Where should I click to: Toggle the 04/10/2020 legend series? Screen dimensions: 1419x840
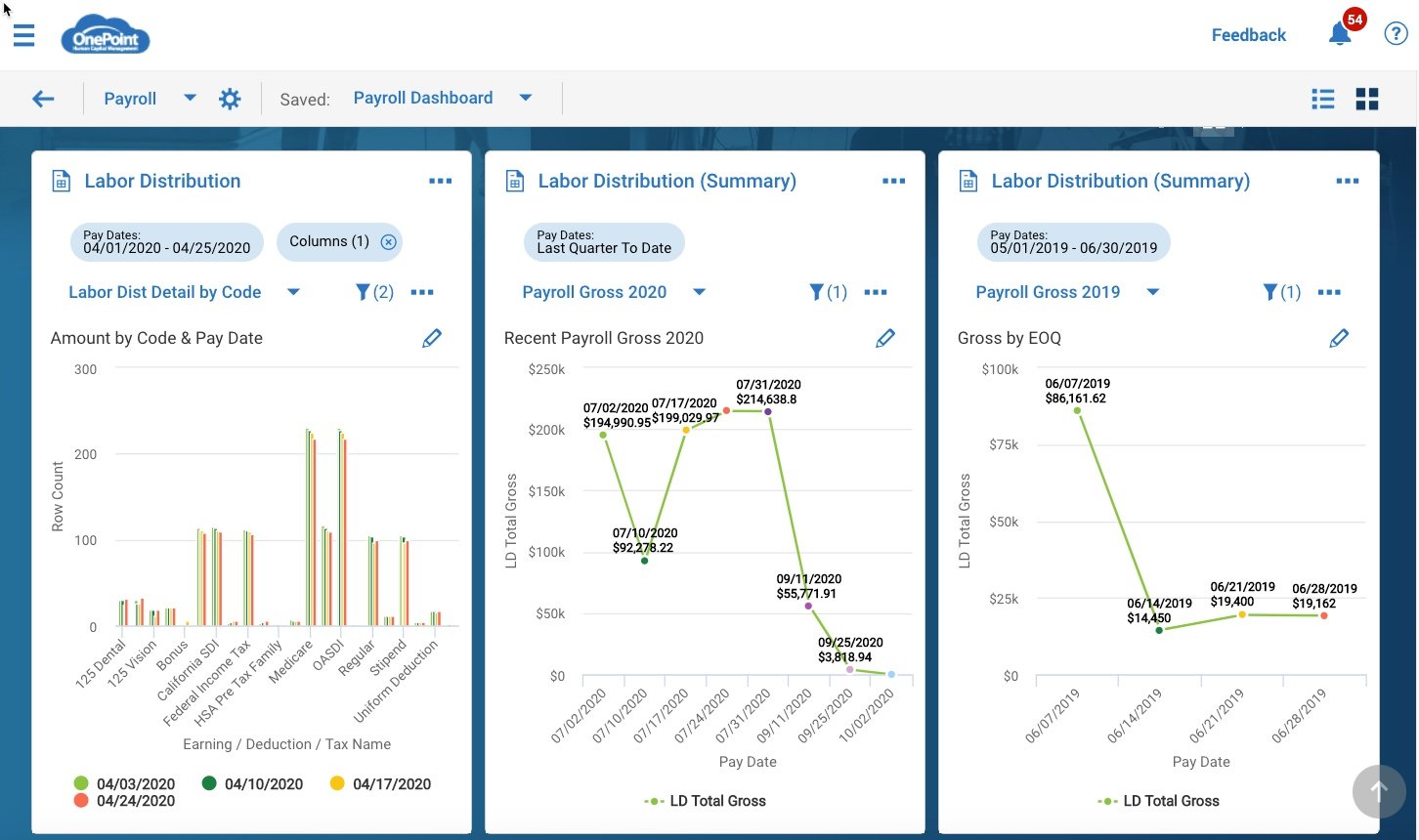[x=252, y=783]
